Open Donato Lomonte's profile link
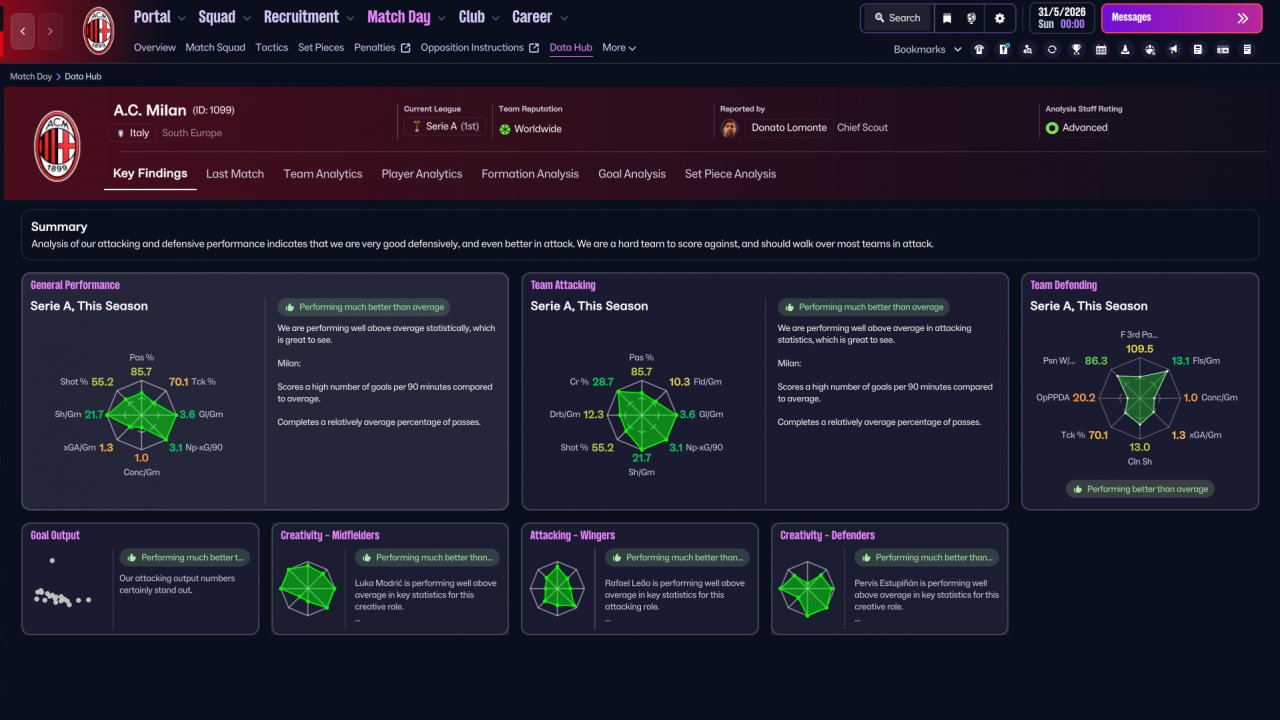 tap(789, 128)
